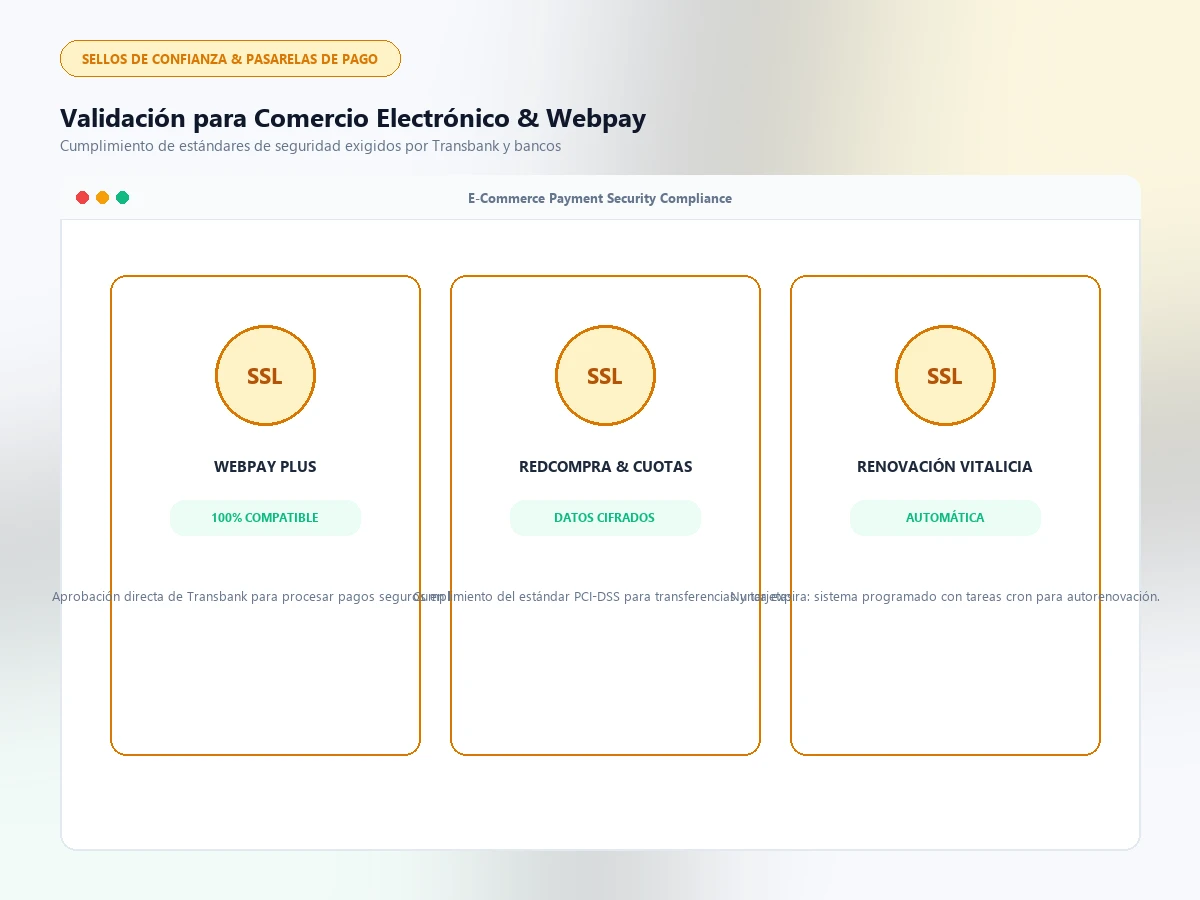Click the red window dot
Image resolution: width=1200 pixels, height=900 pixels.
[x=83, y=198]
